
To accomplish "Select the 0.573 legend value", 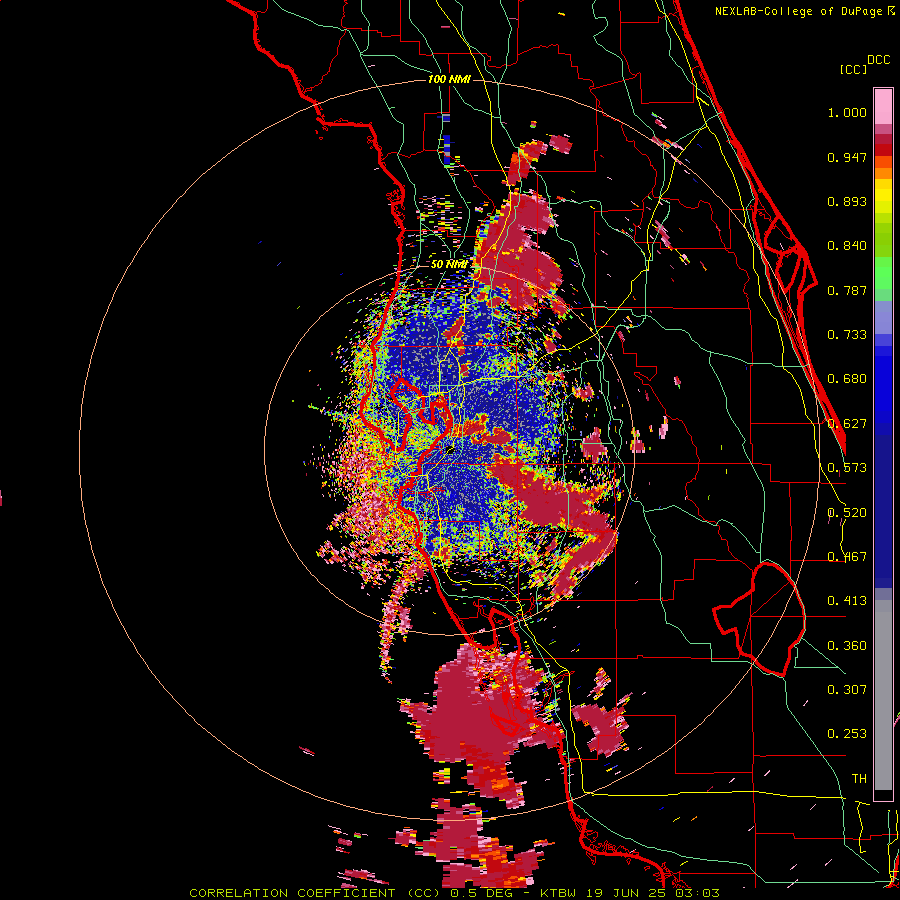I will coord(847,468).
